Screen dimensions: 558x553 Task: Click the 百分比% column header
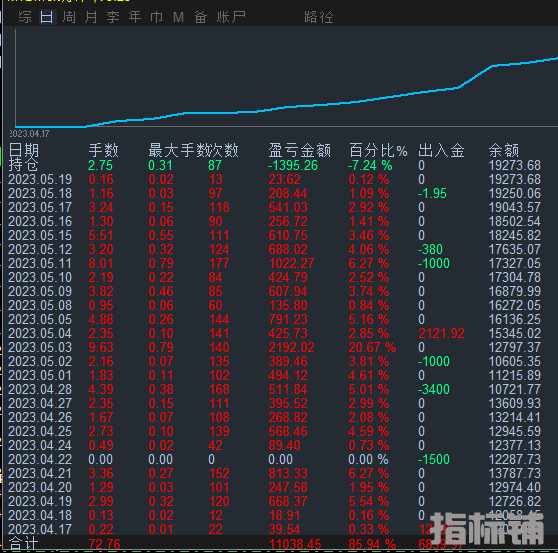378,150
